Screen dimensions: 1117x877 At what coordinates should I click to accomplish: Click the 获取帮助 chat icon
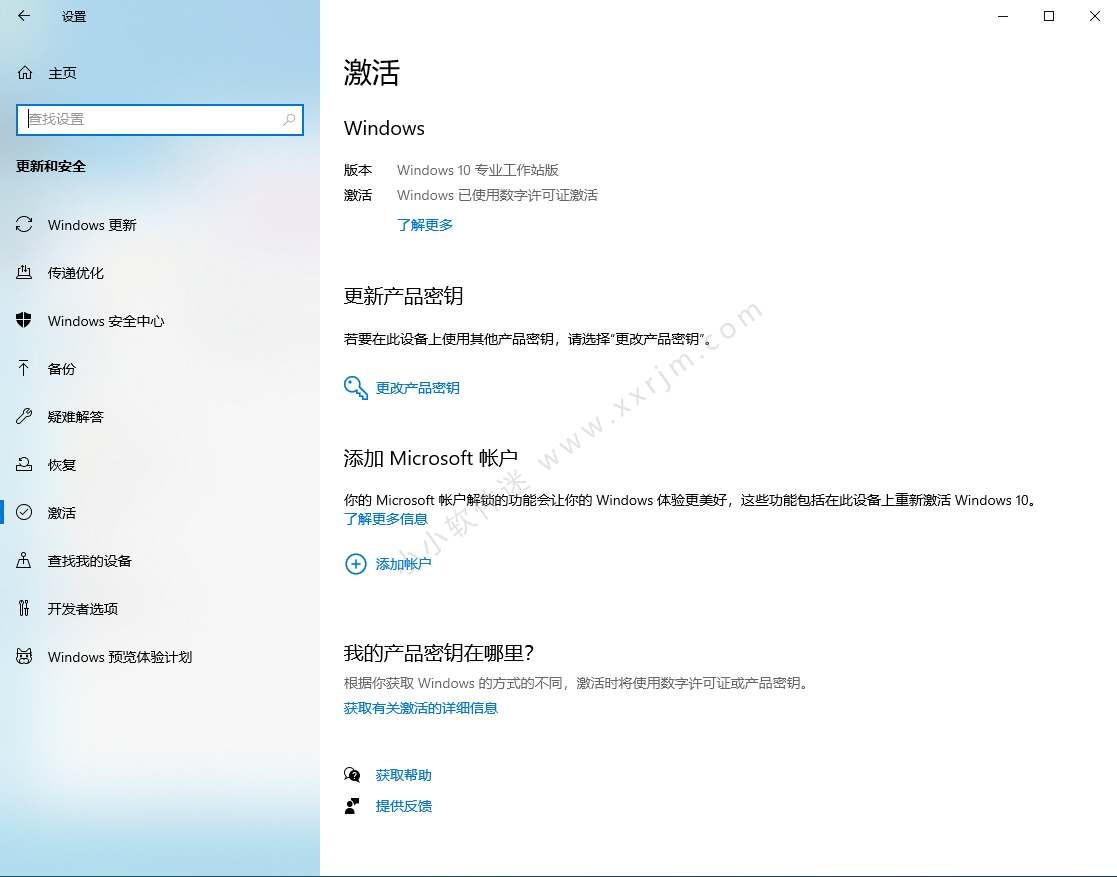coord(352,775)
